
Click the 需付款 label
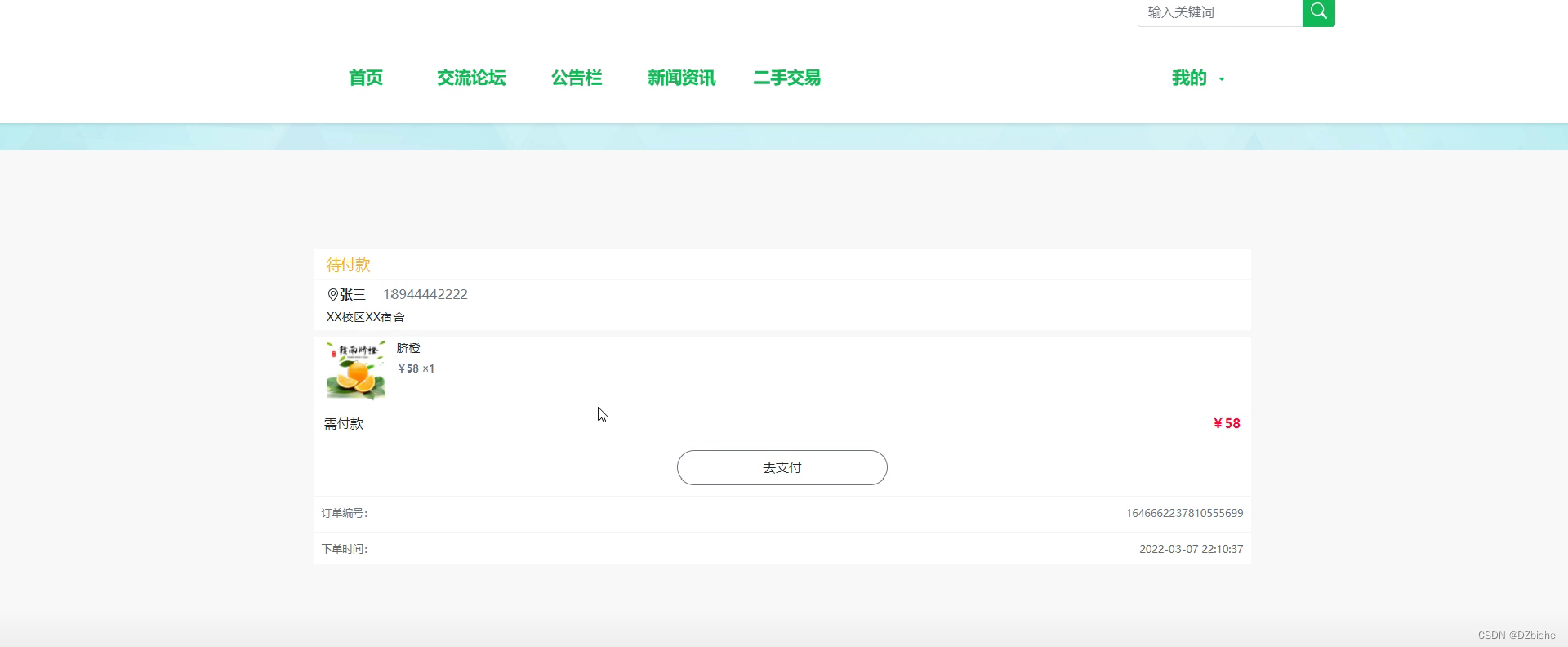344,423
